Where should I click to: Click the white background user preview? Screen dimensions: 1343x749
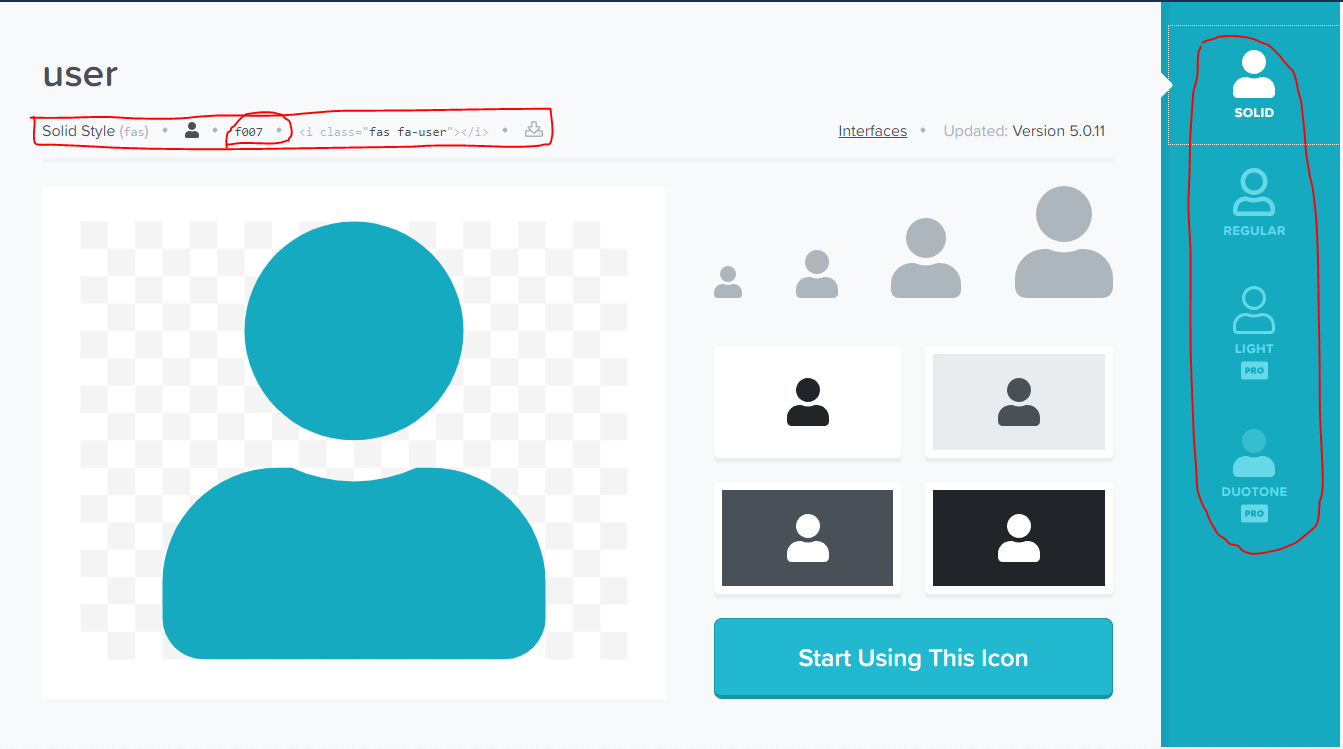pyautogui.click(x=807, y=402)
